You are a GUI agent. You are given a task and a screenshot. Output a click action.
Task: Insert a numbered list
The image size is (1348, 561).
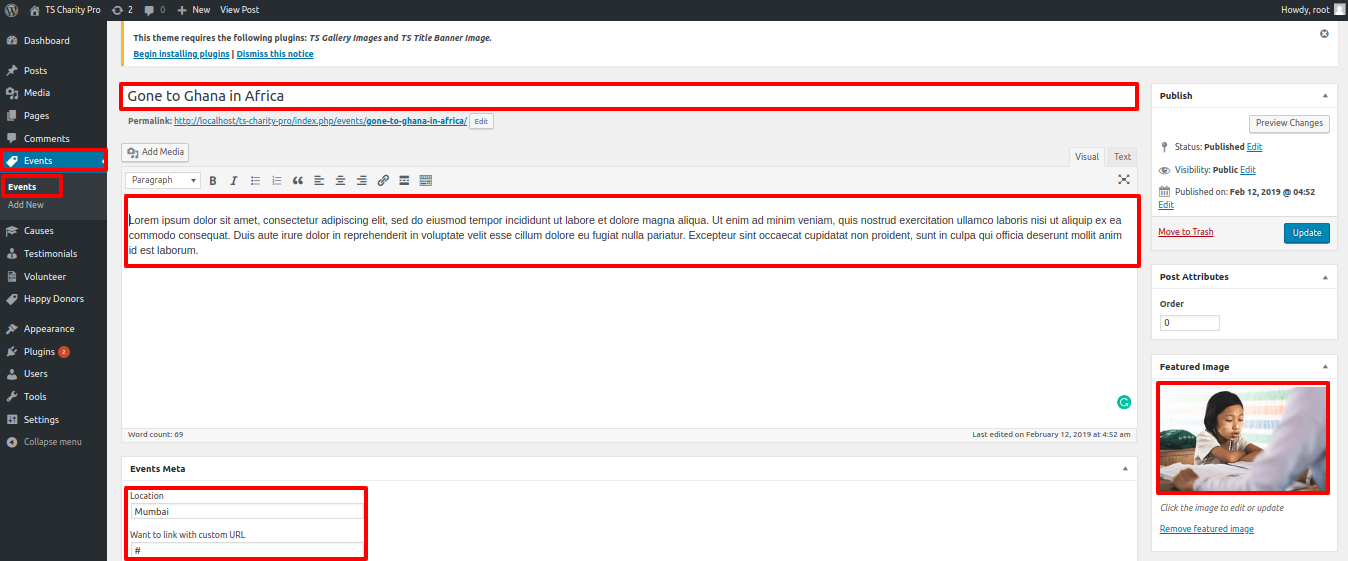277,181
